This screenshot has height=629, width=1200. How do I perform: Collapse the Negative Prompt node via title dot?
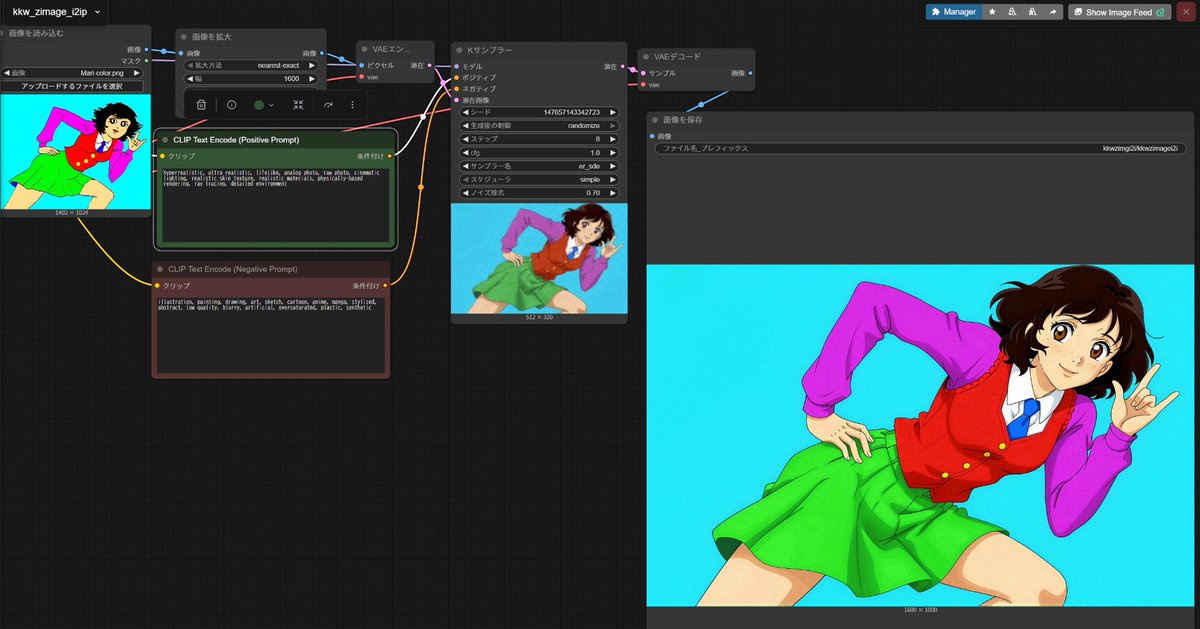pos(160,269)
